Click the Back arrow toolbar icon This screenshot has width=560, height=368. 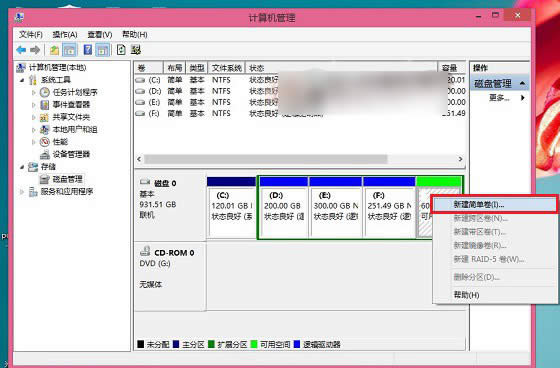[21, 50]
